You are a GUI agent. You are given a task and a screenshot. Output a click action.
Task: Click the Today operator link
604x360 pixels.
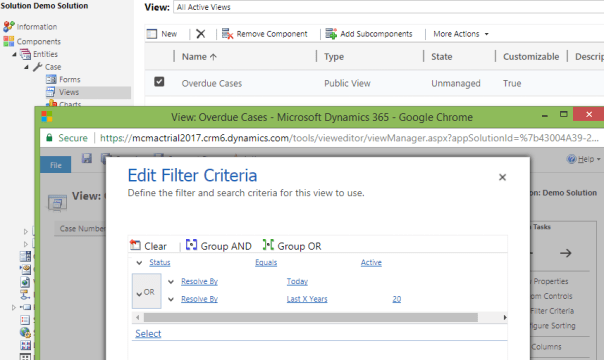297,281
